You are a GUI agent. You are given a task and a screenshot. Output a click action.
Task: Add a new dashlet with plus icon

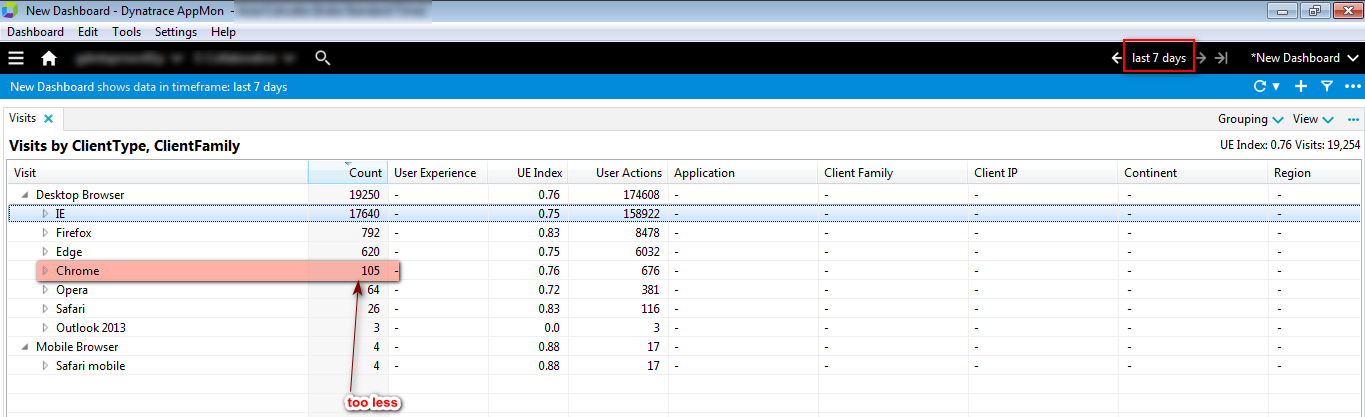[1301, 87]
